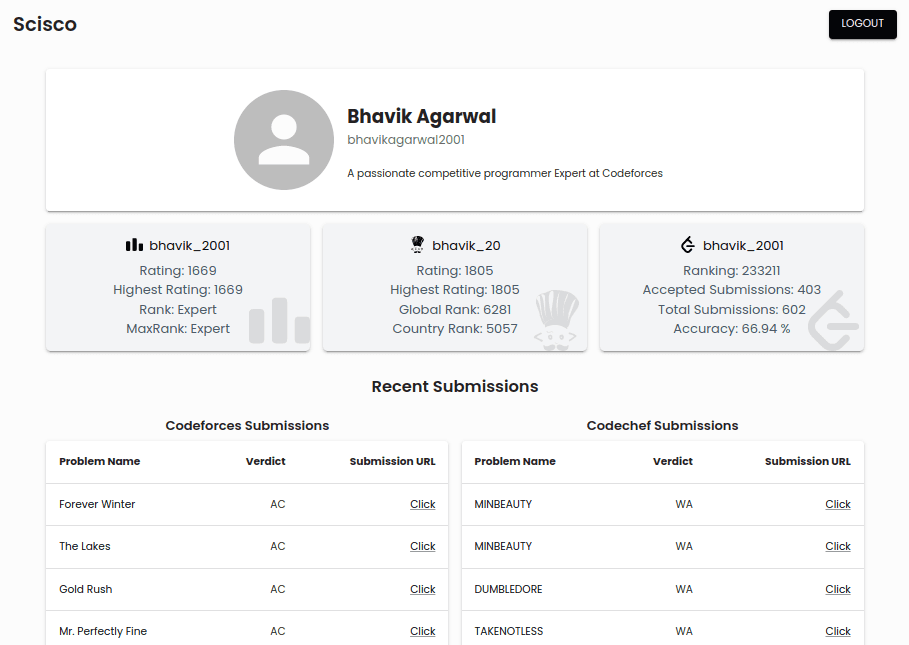Select the name Bhavik Agarwal
The image size is (909, 645).
click(x=421, y=116)
